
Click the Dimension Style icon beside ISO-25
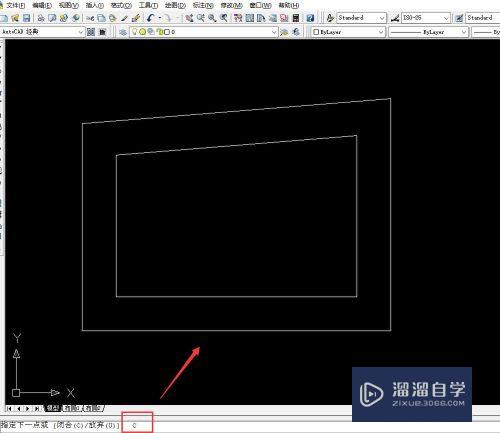click(395, 18)
